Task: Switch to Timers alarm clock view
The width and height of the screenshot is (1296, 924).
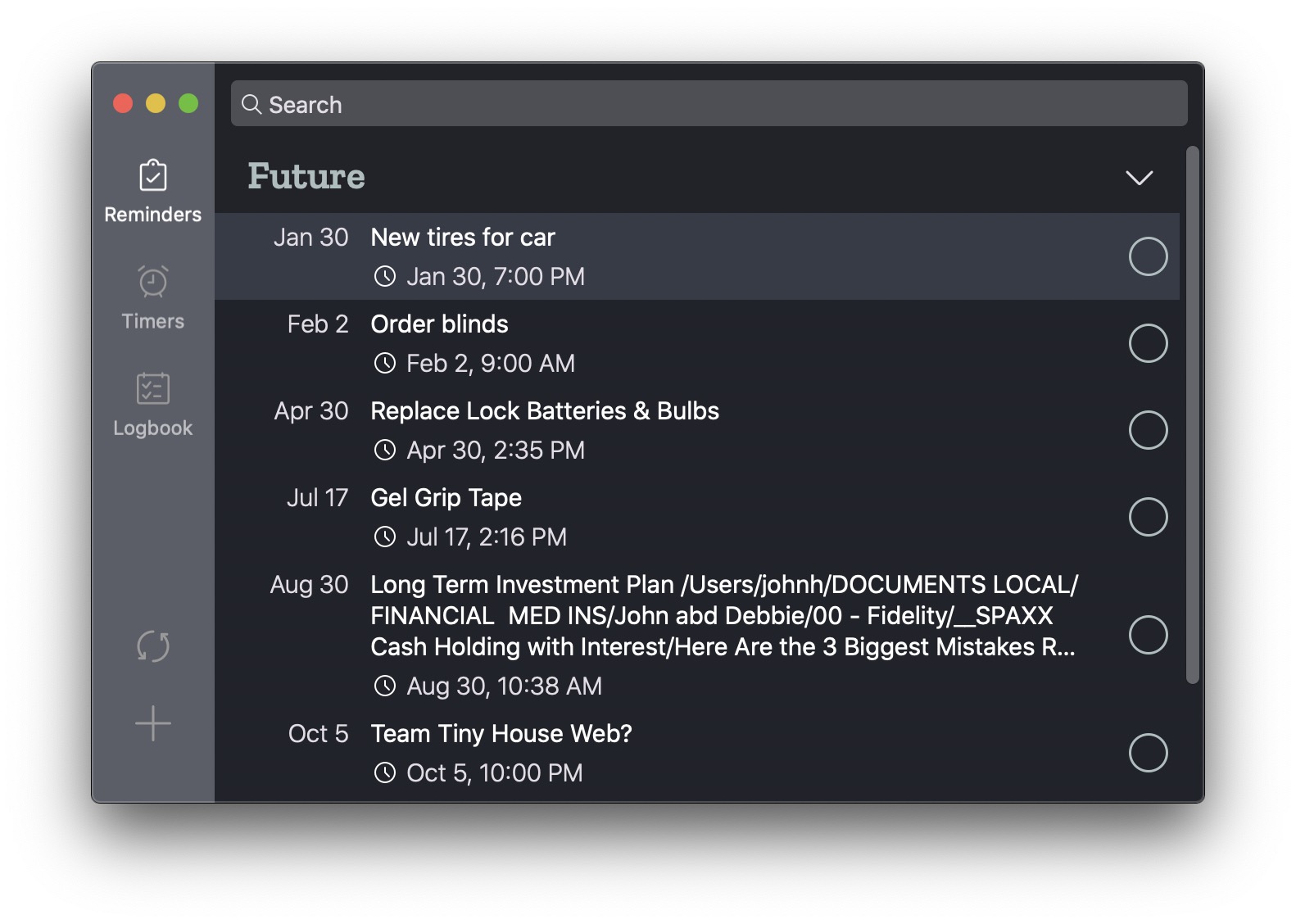Action: tap(152, 283)
